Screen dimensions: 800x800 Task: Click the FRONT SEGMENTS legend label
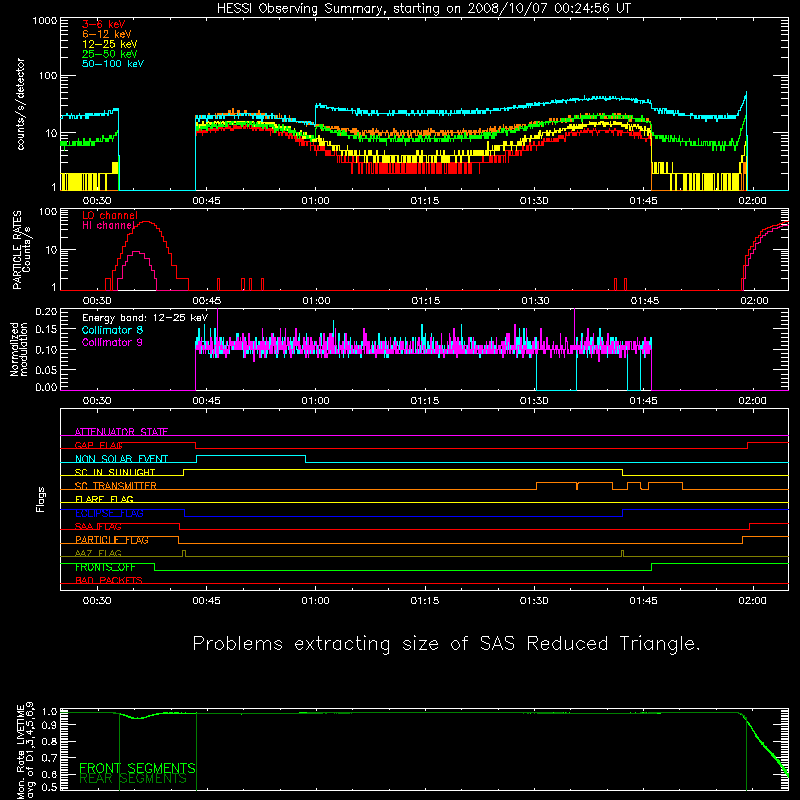137,768
